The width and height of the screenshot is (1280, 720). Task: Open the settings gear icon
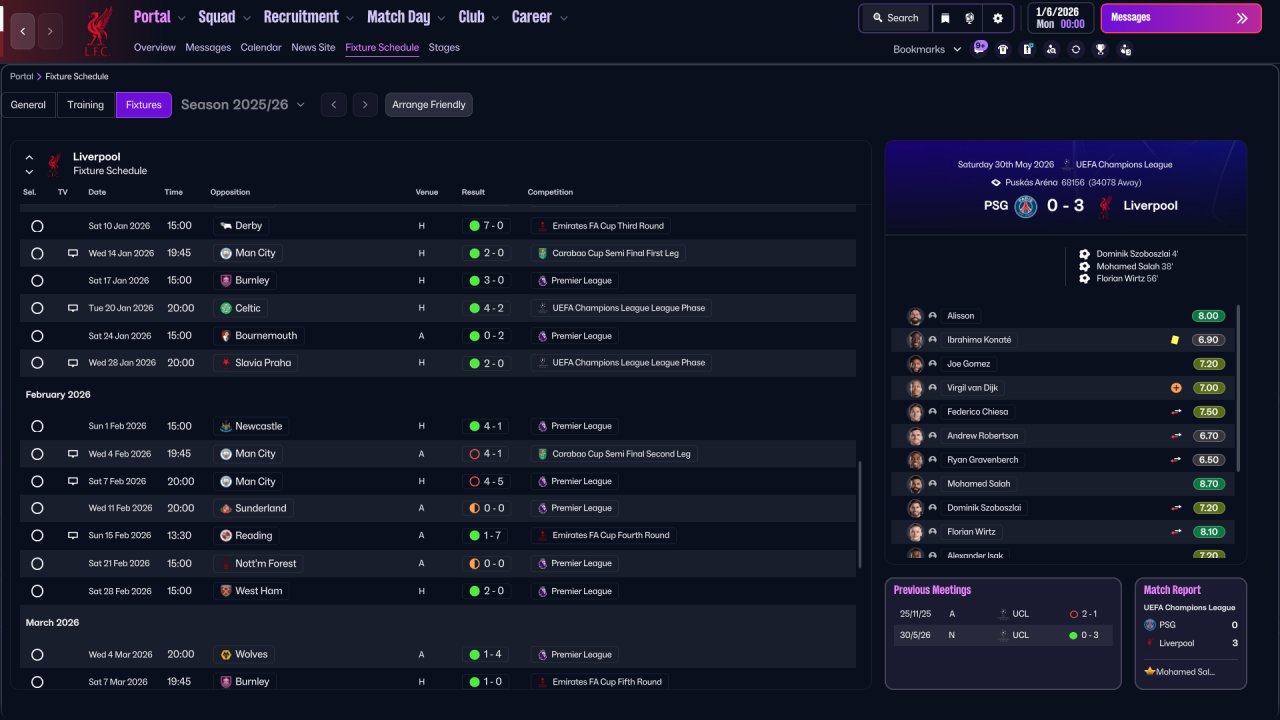997,18
